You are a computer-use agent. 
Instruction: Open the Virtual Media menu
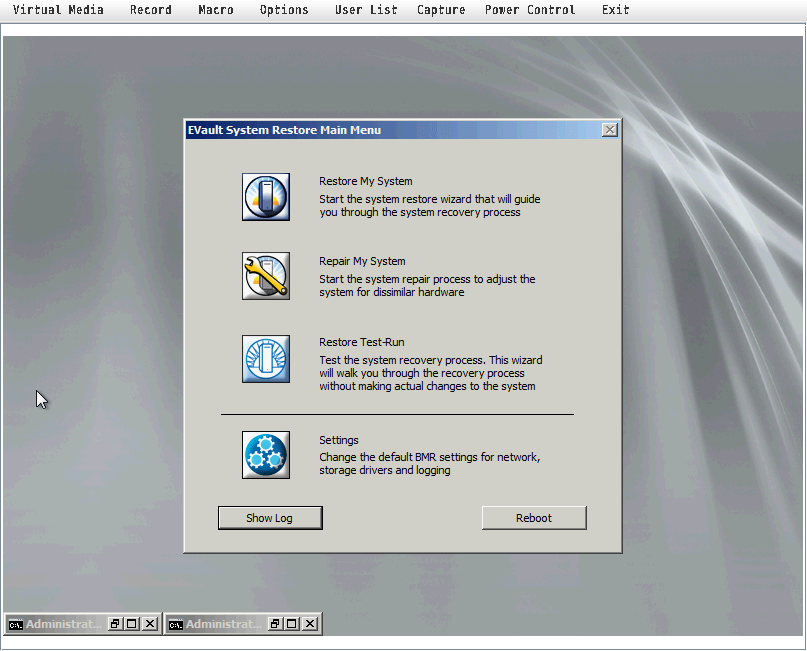[58, 10]
